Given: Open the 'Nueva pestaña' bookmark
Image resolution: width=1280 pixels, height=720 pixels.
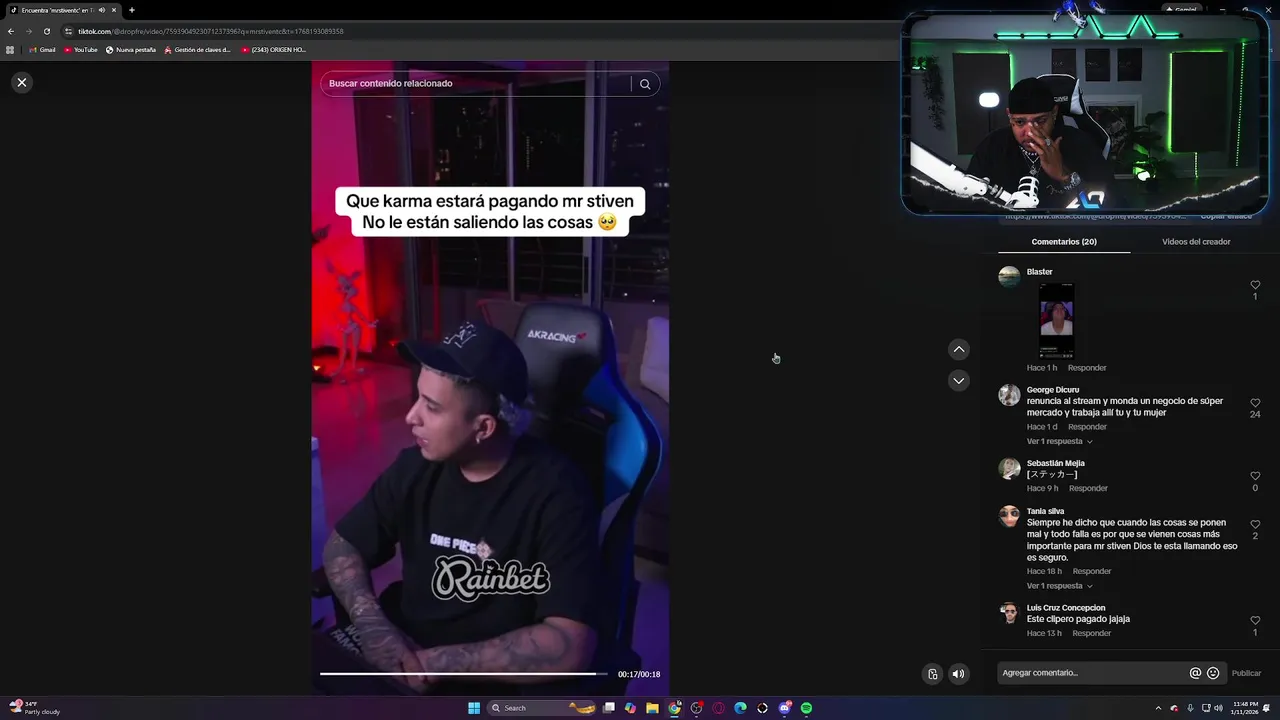Looking at the screenshot, I should tap(131, 49).
